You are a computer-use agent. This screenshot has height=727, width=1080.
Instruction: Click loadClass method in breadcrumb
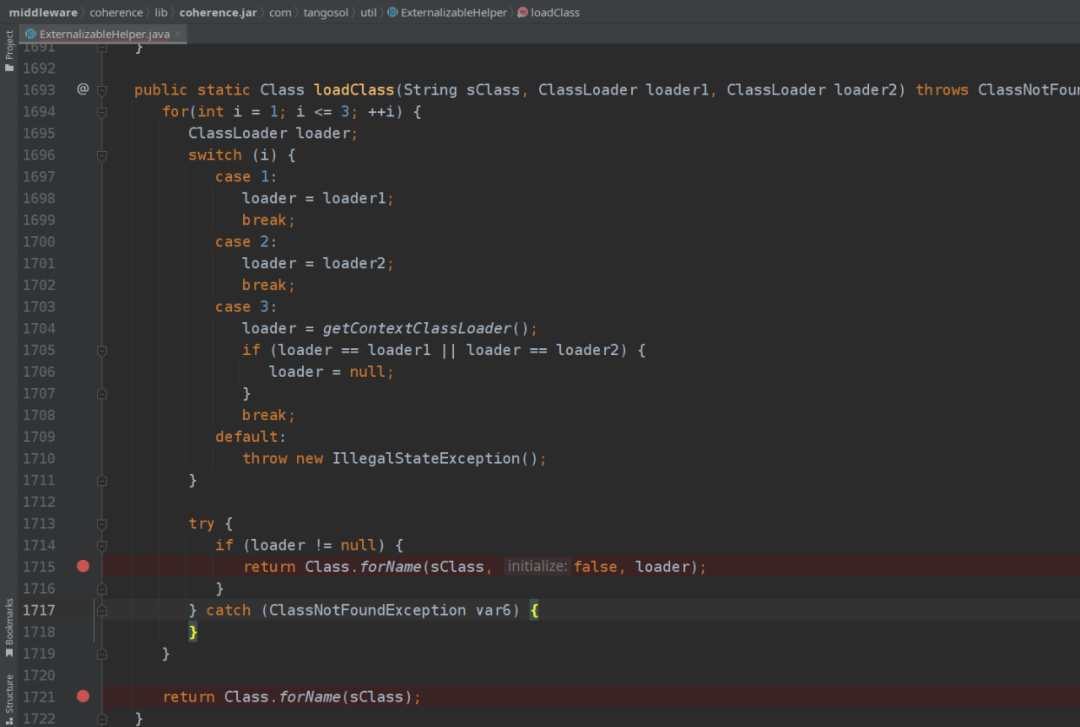pos(554,12)
